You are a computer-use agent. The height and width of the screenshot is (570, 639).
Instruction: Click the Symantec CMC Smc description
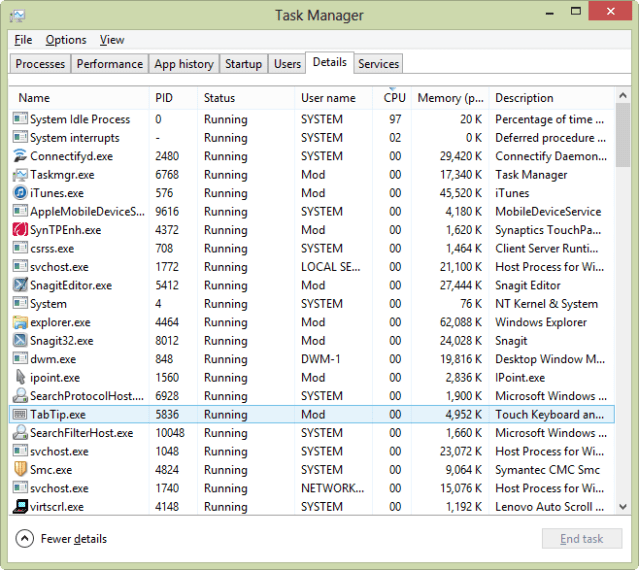(547, 470)
